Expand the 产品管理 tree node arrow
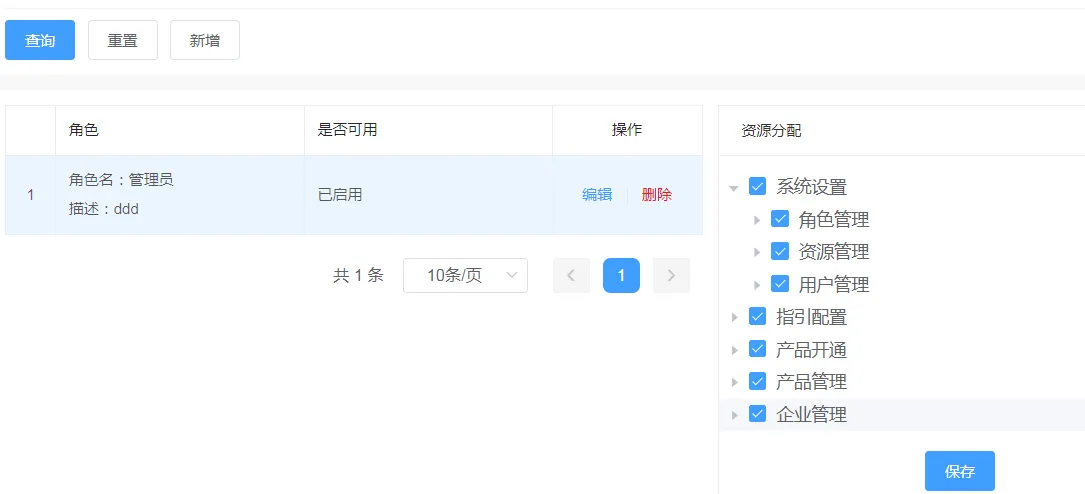This screenshot has width=1085, height=494. [734, 382]
